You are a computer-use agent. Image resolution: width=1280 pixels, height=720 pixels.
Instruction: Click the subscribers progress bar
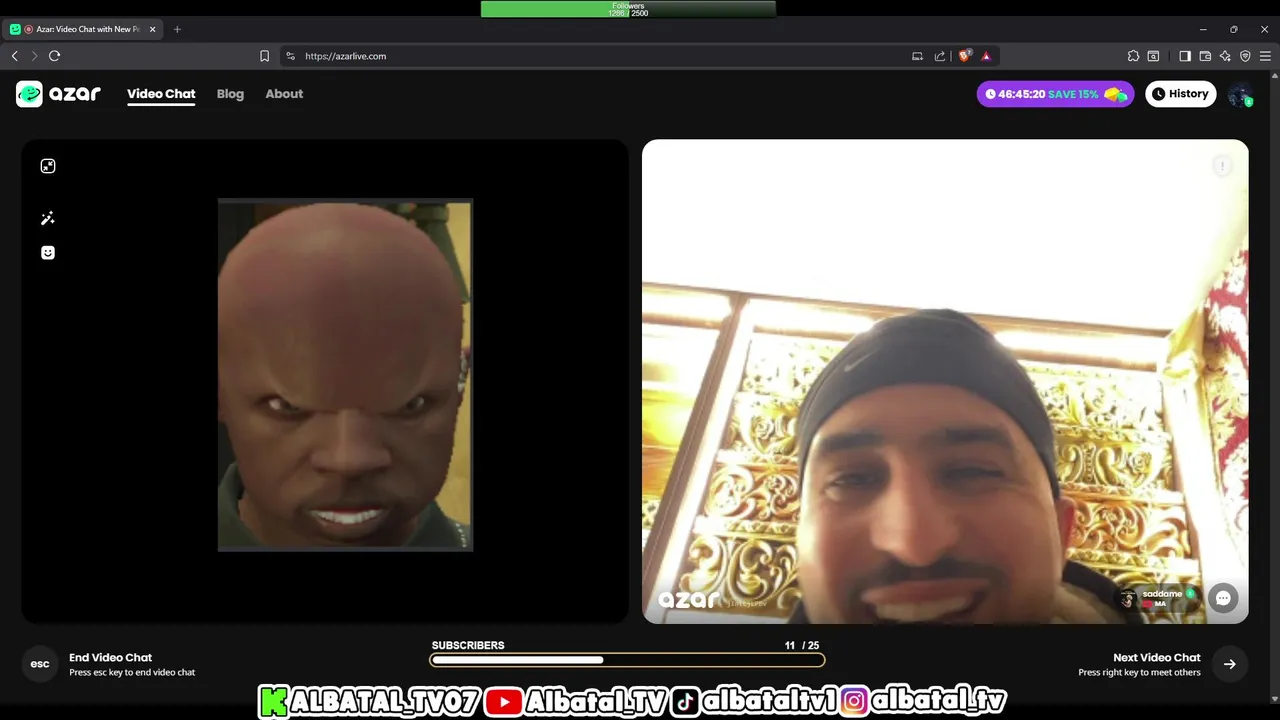tap(627, 660)
